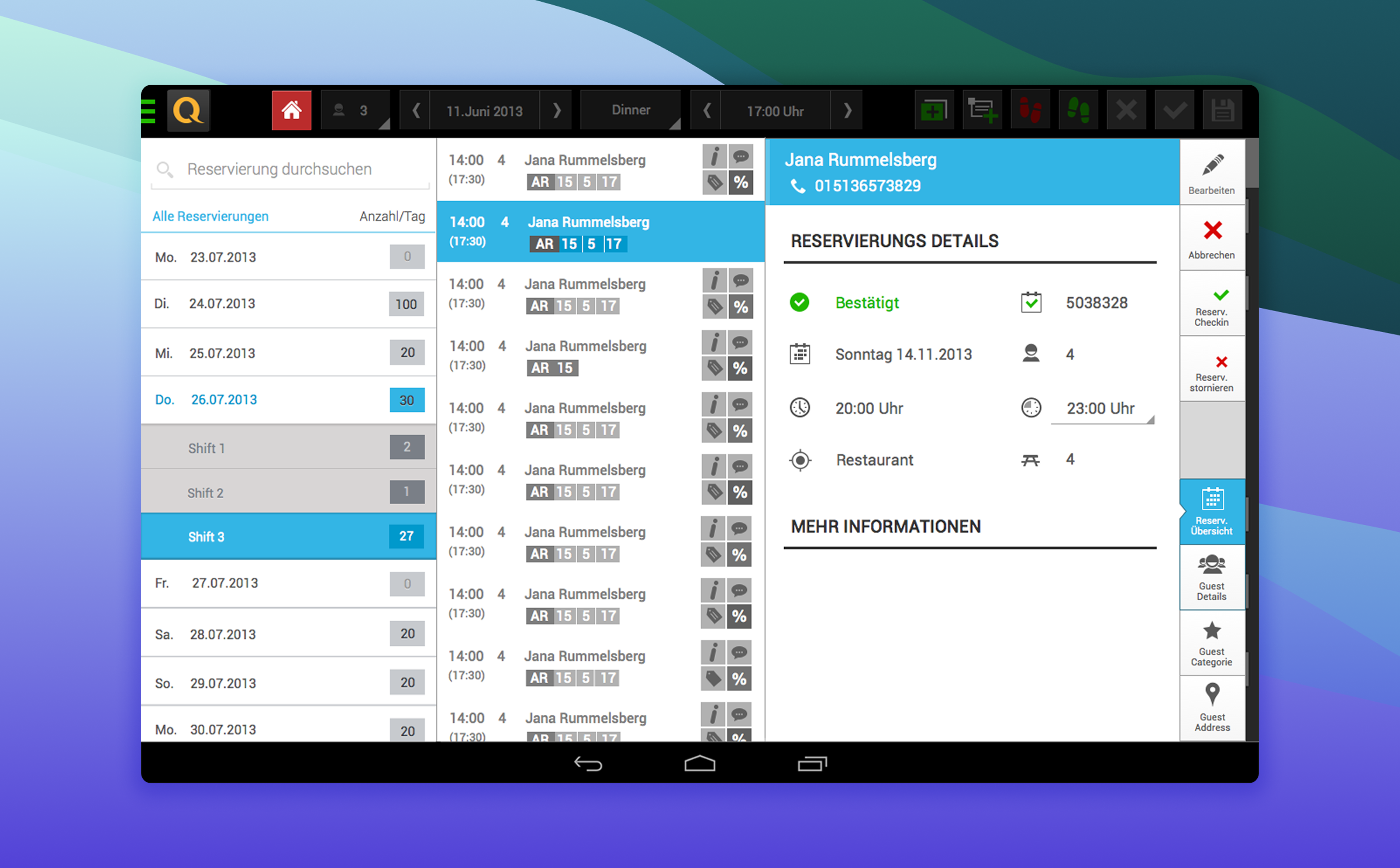Go to next time after 17:00 Uhr
1400x868 pixels.
pyautogui.click(x=847, y=110)
